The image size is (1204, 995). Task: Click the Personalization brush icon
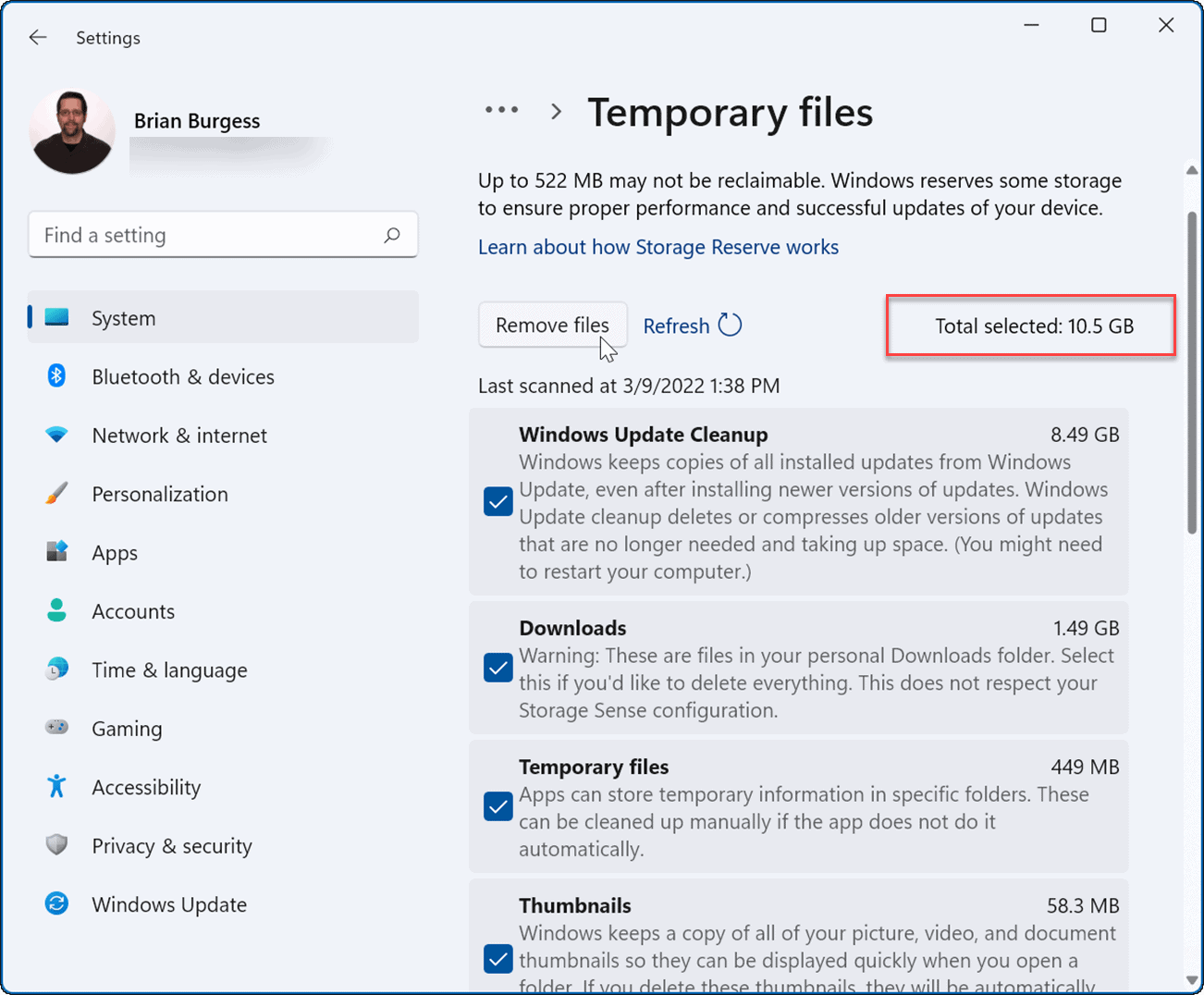pos(56,493)
